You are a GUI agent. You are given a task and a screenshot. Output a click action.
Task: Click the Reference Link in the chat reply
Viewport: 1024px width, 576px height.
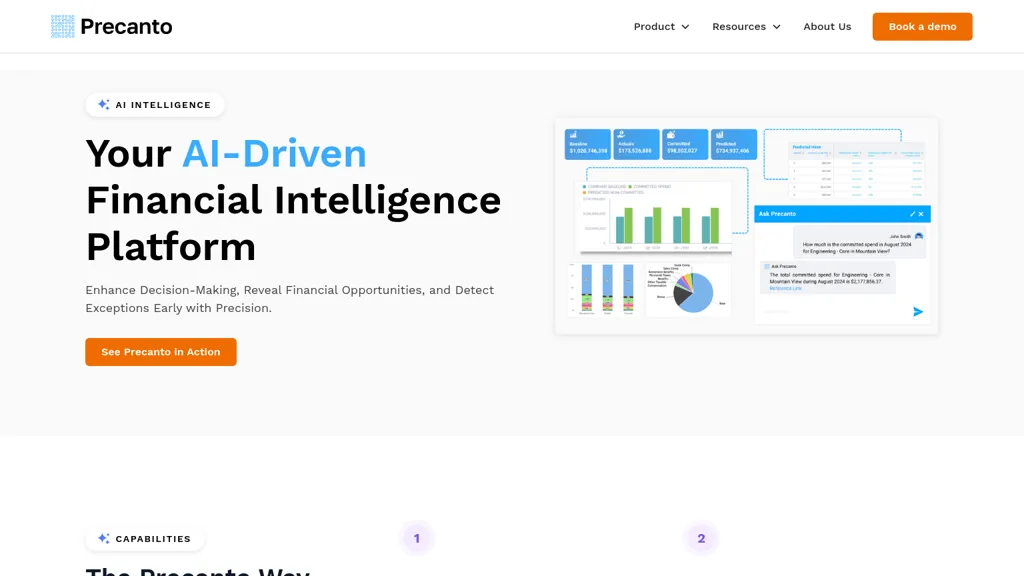pos(785,288)
